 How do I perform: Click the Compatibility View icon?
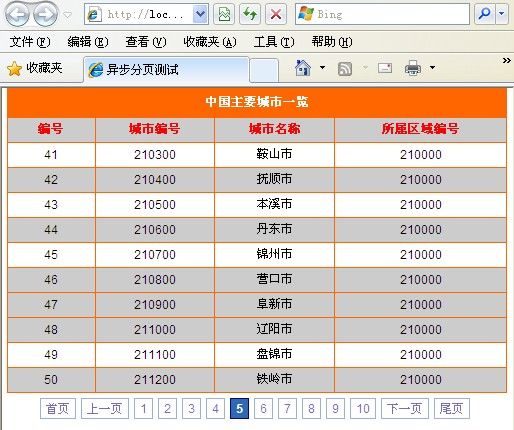(x=224, y=14)
